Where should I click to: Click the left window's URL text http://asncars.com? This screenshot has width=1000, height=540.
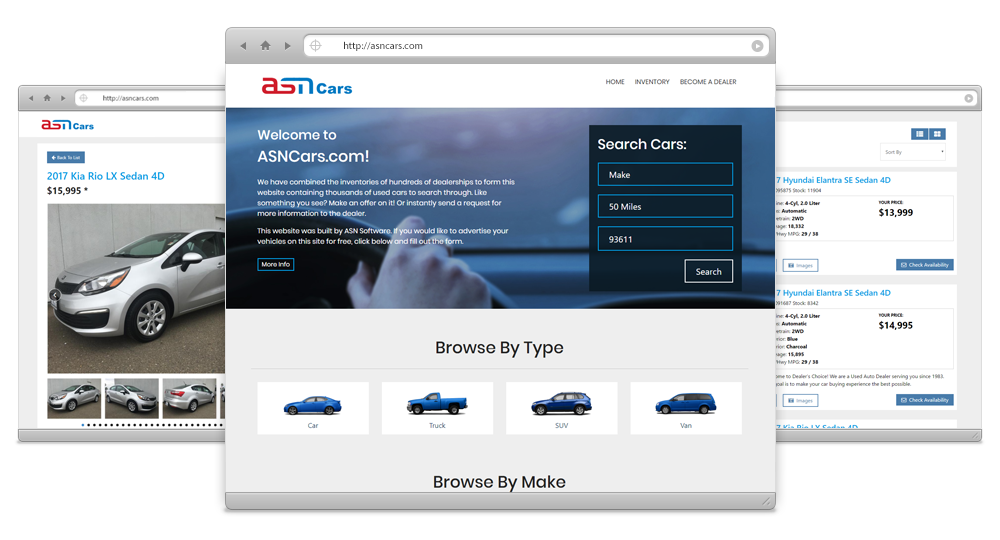(131, 98)
